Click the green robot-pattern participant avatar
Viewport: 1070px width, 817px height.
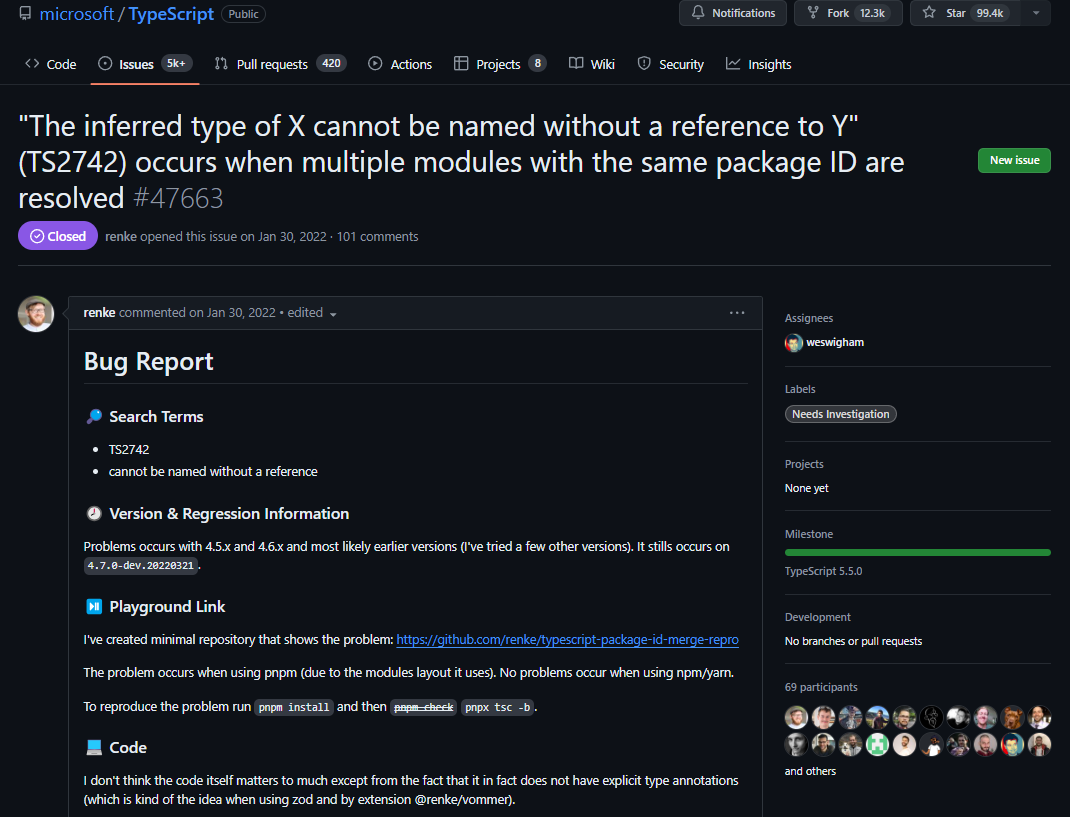point(877,744)
